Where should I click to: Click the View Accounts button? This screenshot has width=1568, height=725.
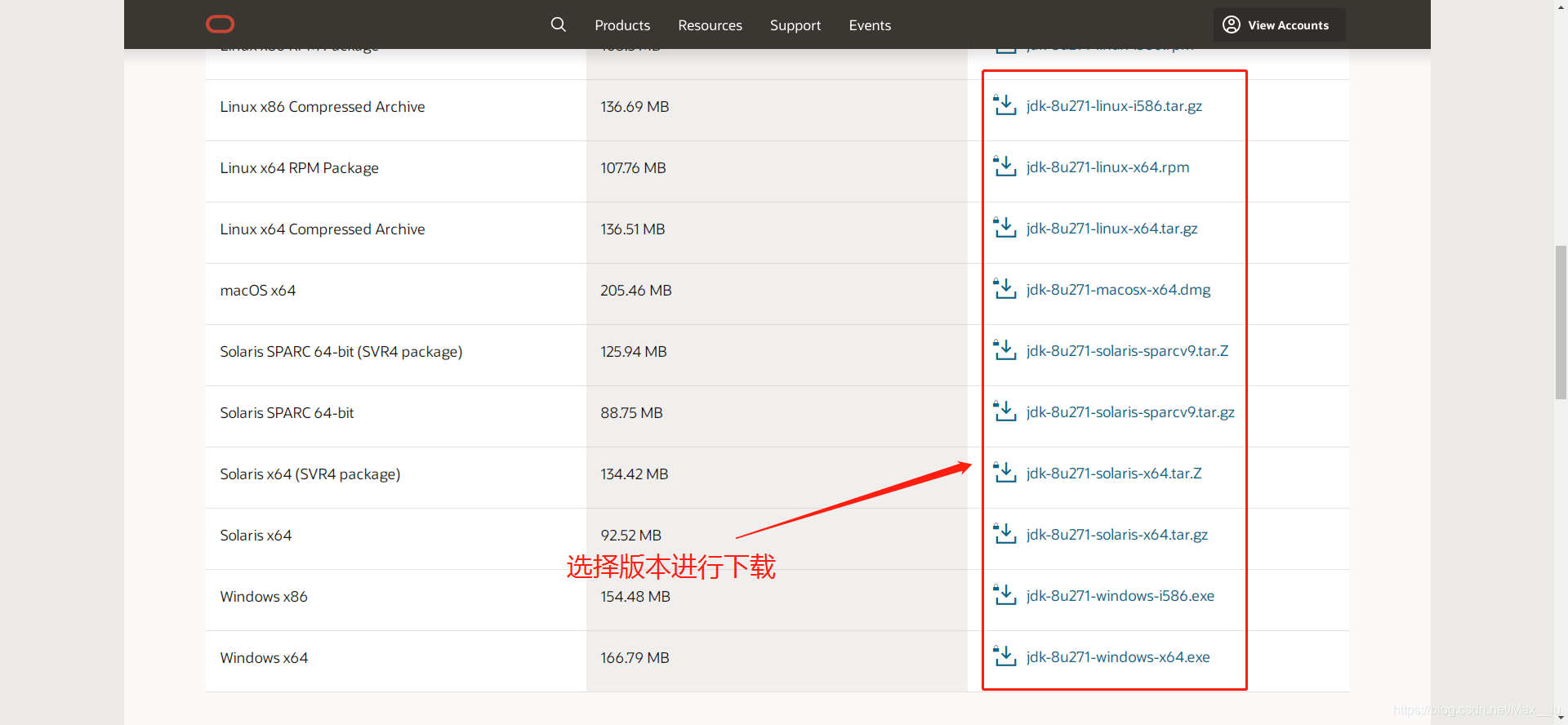[x=1279, y=25]
